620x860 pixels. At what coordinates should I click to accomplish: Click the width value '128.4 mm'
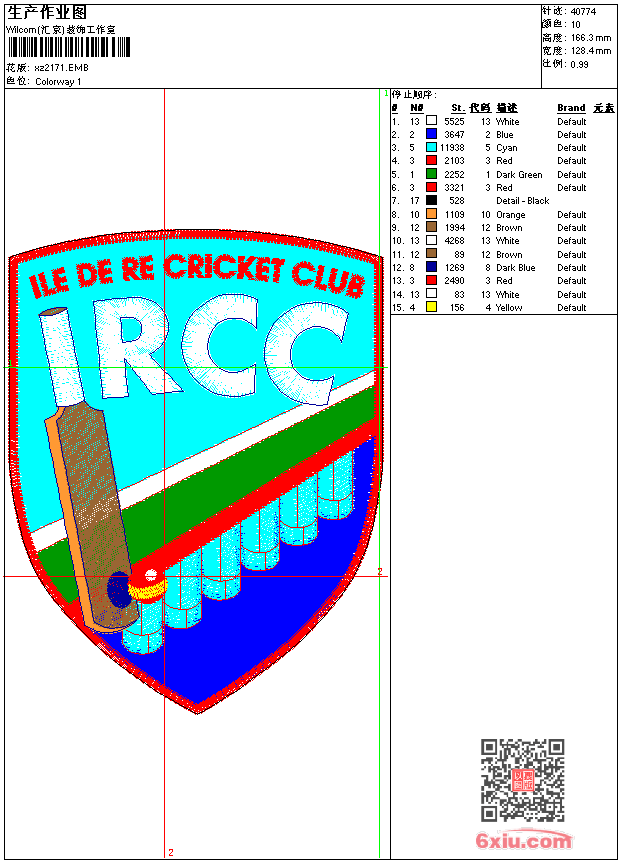[x=591, y=51]
